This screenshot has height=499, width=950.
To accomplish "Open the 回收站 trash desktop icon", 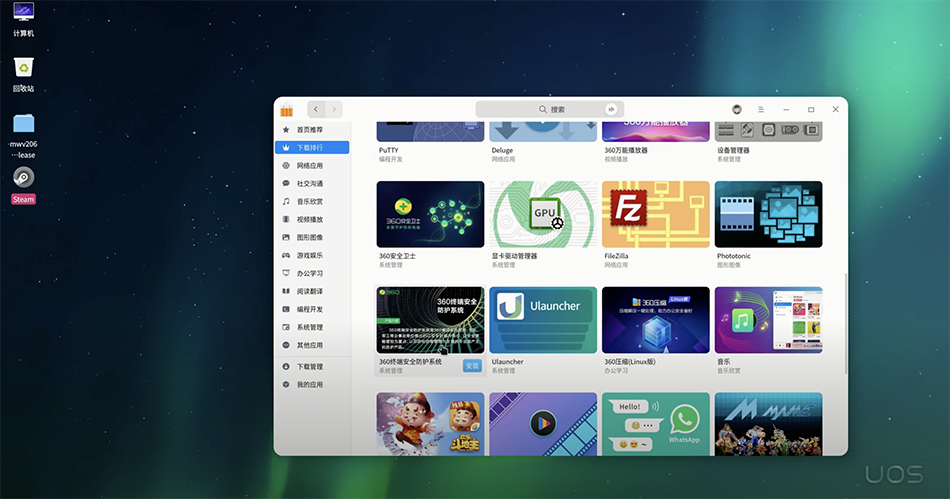I will pyautogui.click(x=23, y=74).
